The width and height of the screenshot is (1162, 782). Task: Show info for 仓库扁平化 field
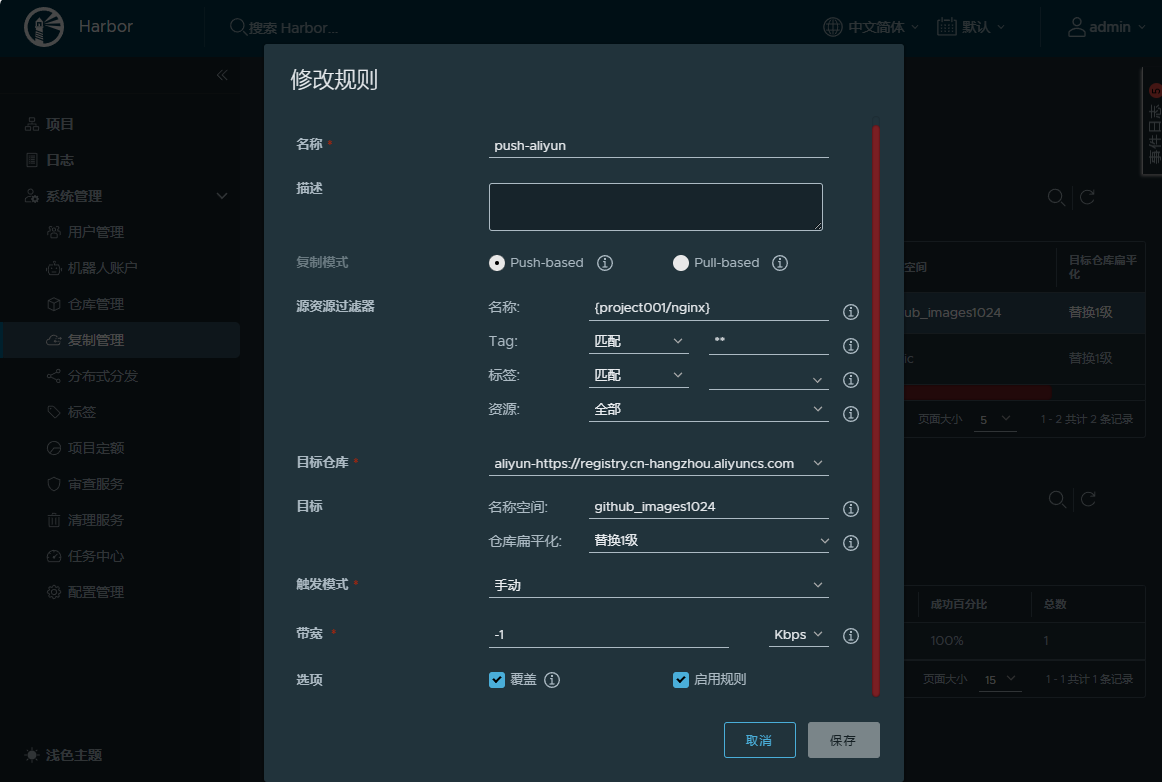tap(851, 543)
